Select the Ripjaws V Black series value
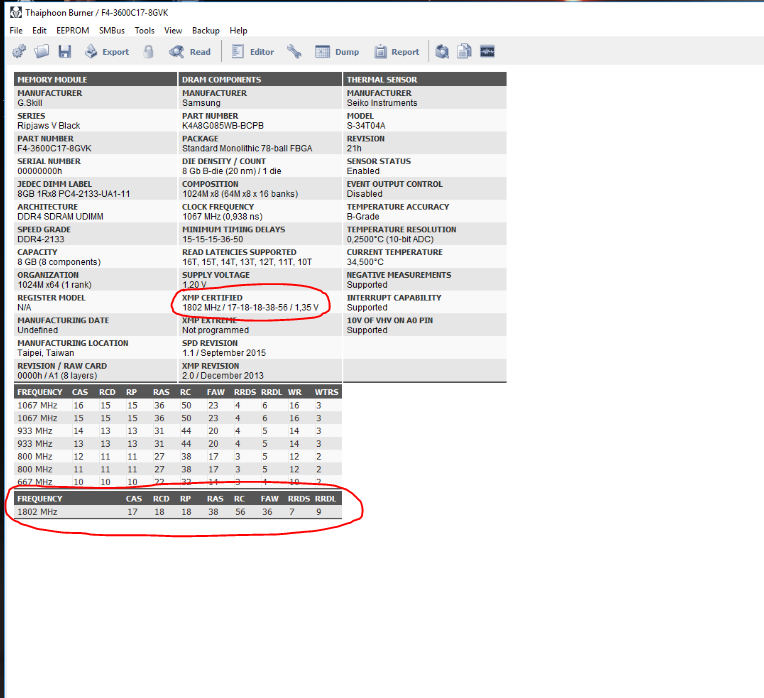The width and height of the screenshot is (764, 698). click(x=49, y=126)
